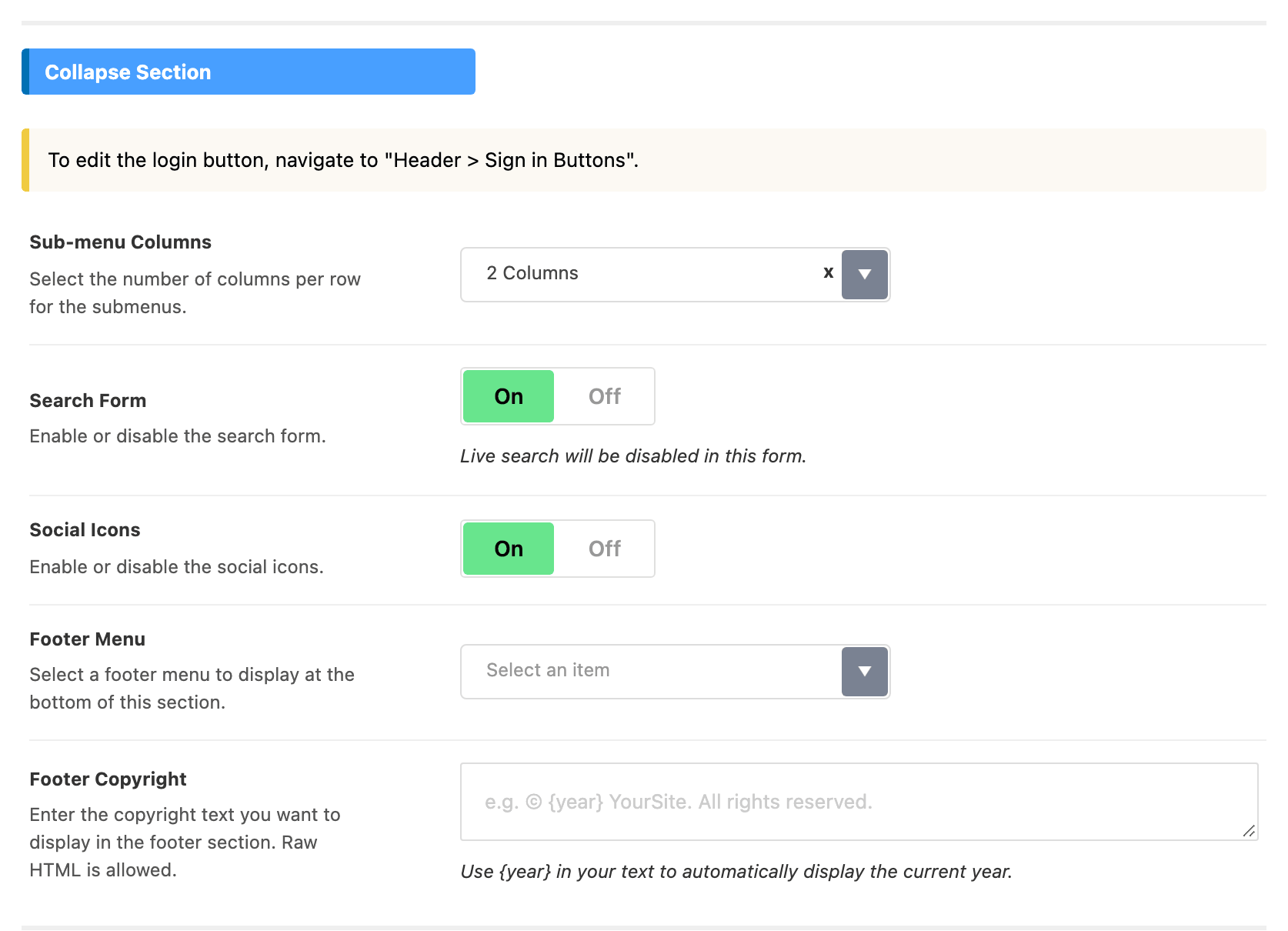1288x931 pixels.
Task: Click 'Enable or disable the search form.' description
Action: pyautogui.click(x=178, y=436)
